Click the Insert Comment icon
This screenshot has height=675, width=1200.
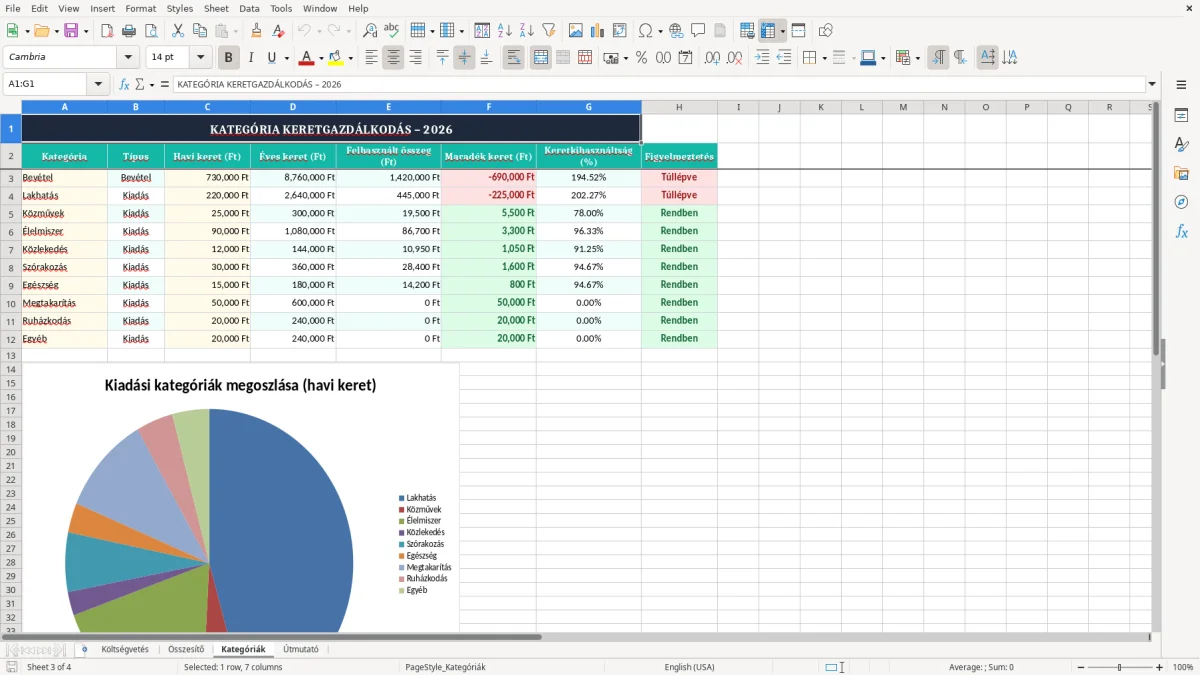(698, 31)
